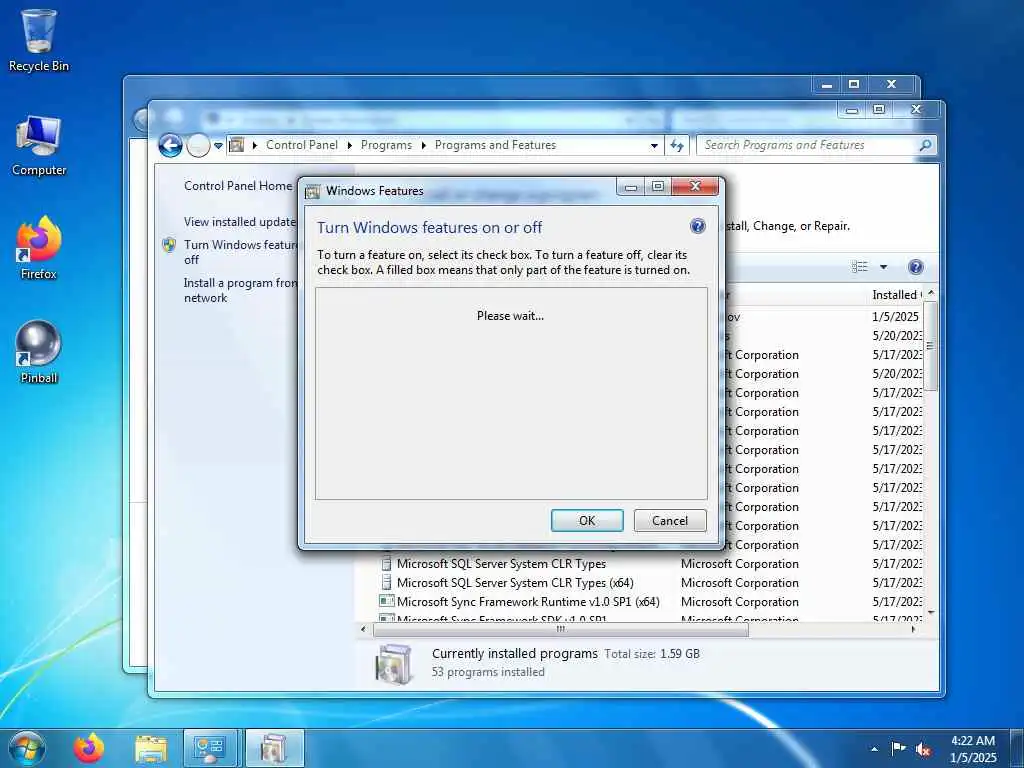Open Control Panel Home link
The image size is (1024, 768).
tap(238, 185)
